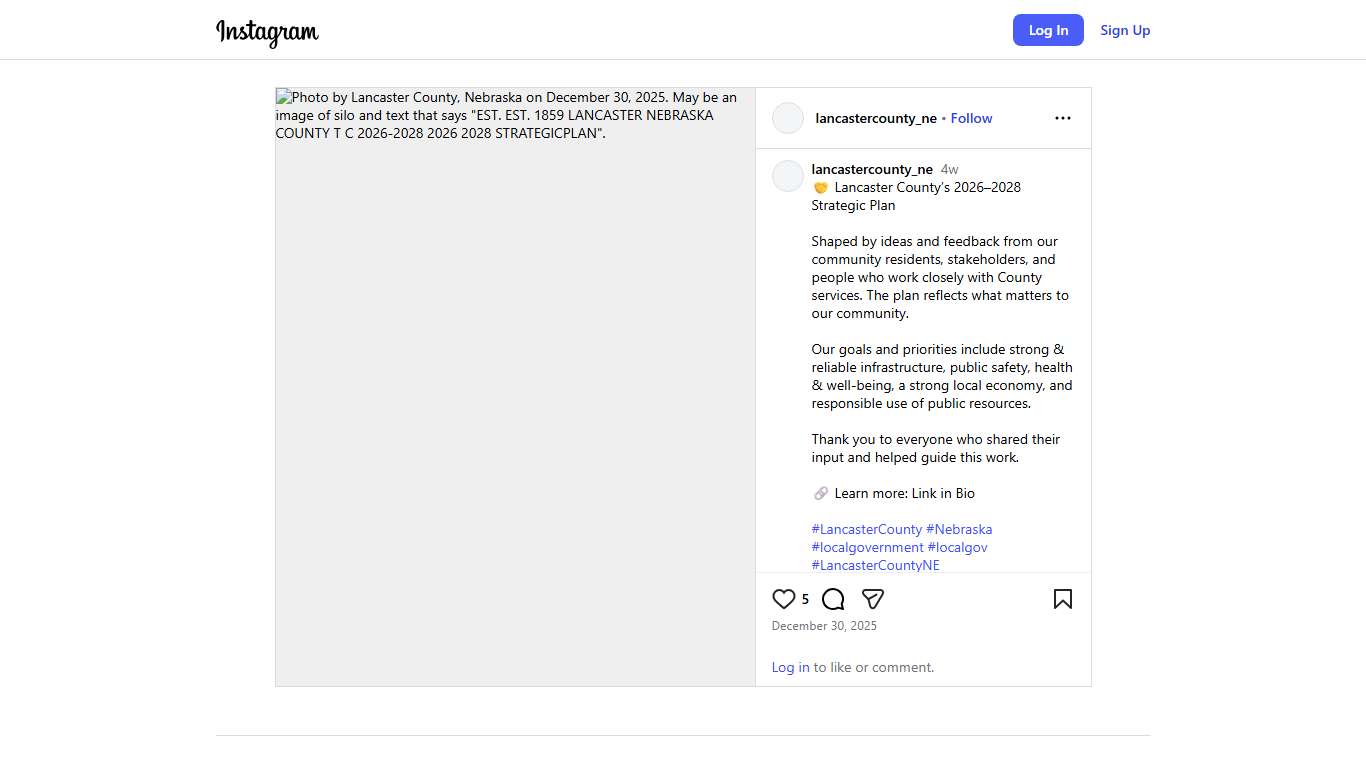Open lancastercounty_ne username in post header
Screen dimensions: 1366x768
click(x=876, y=118)
